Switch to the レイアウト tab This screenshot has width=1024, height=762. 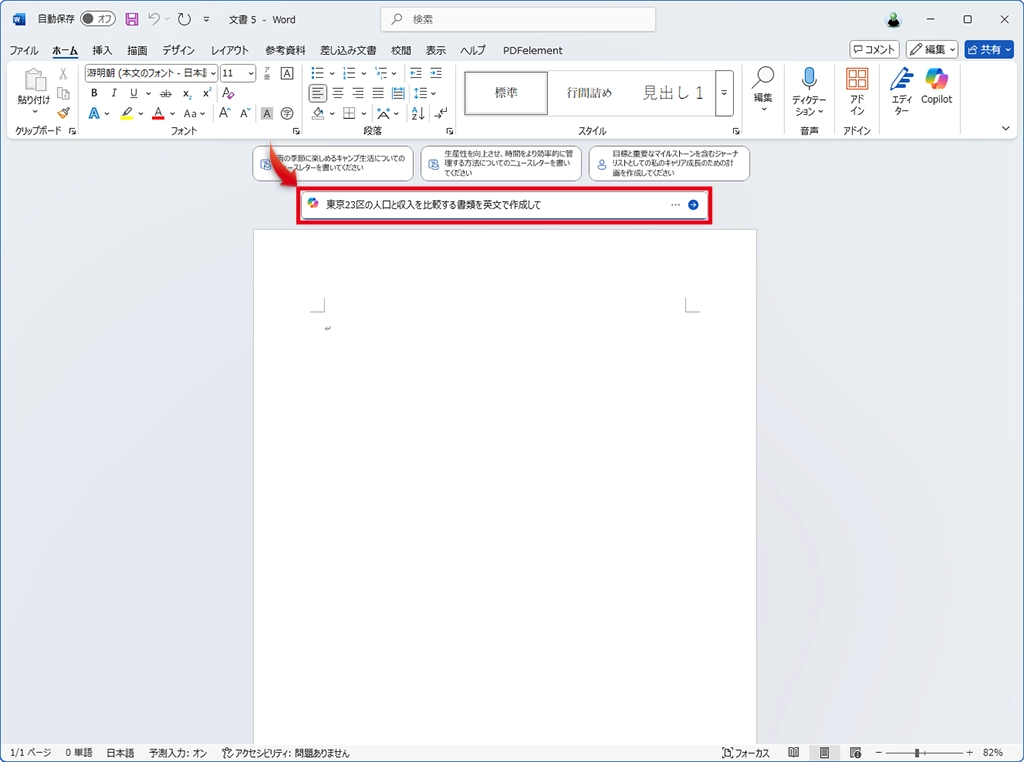click(x=230, y=50)
